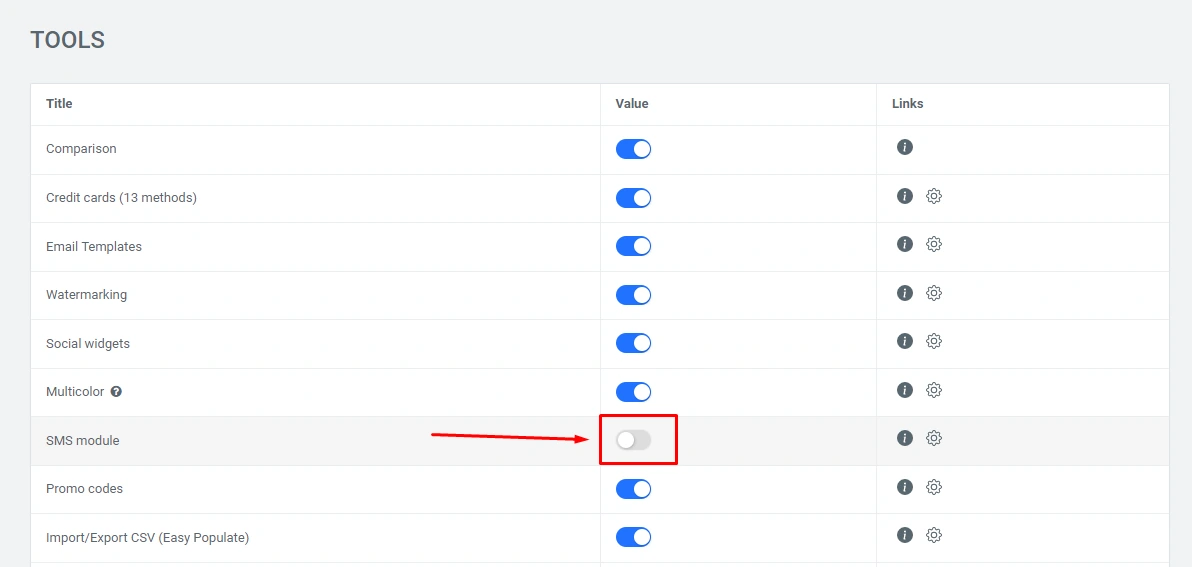Click SMS module info icon
Viewport: 1192px width, 567px height.
905,438
